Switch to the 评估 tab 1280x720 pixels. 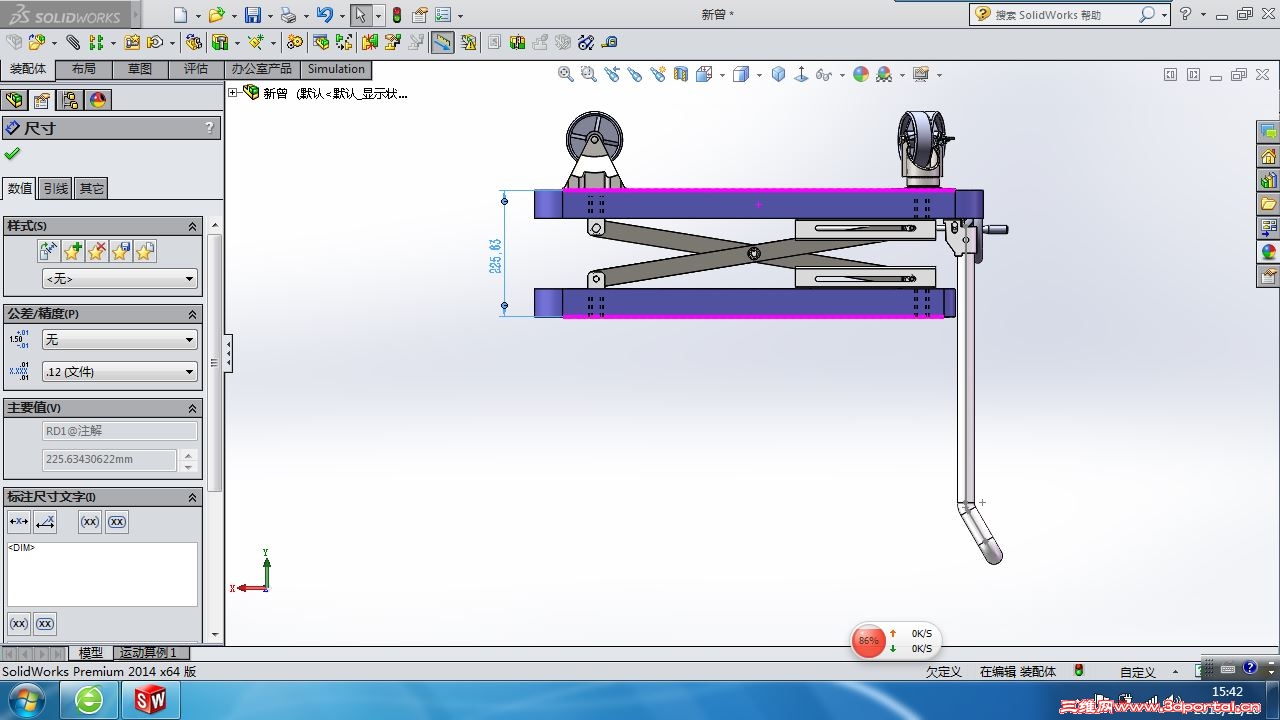(x=196, y=70)
